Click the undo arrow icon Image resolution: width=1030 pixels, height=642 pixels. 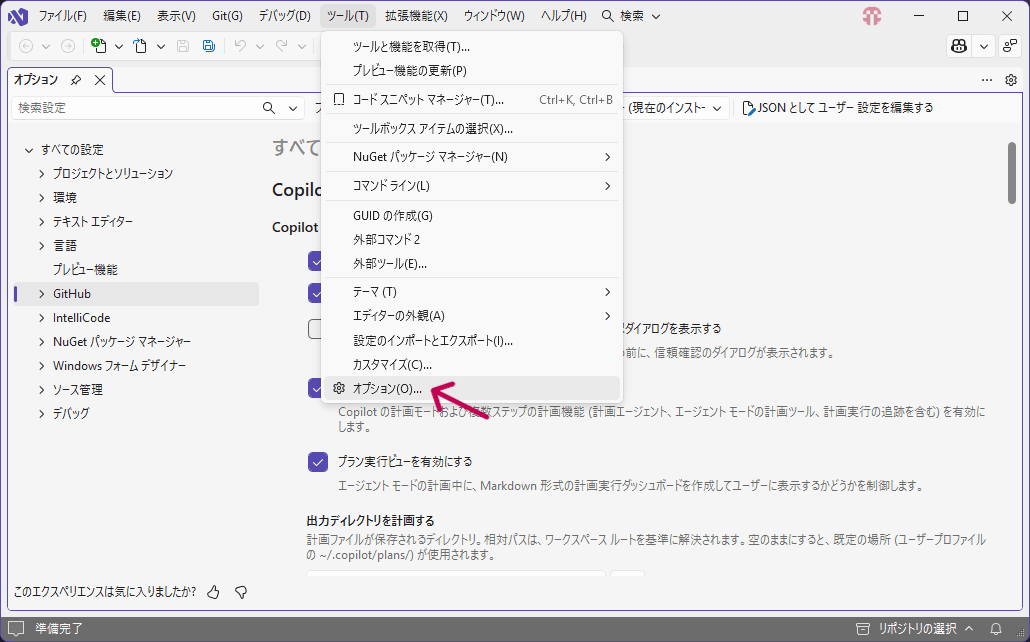[240, 46]
